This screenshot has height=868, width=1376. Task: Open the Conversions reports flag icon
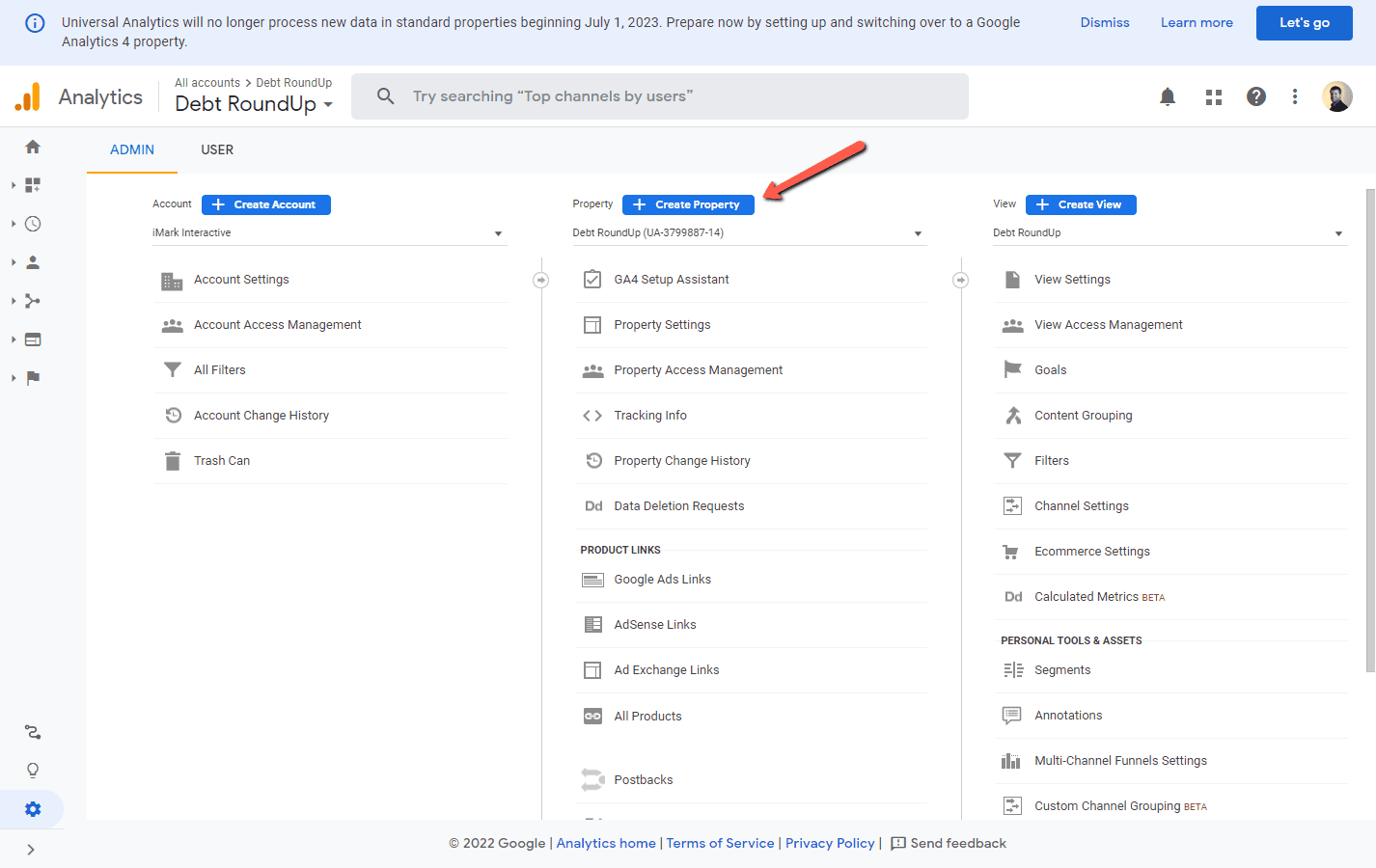[32, 377]
